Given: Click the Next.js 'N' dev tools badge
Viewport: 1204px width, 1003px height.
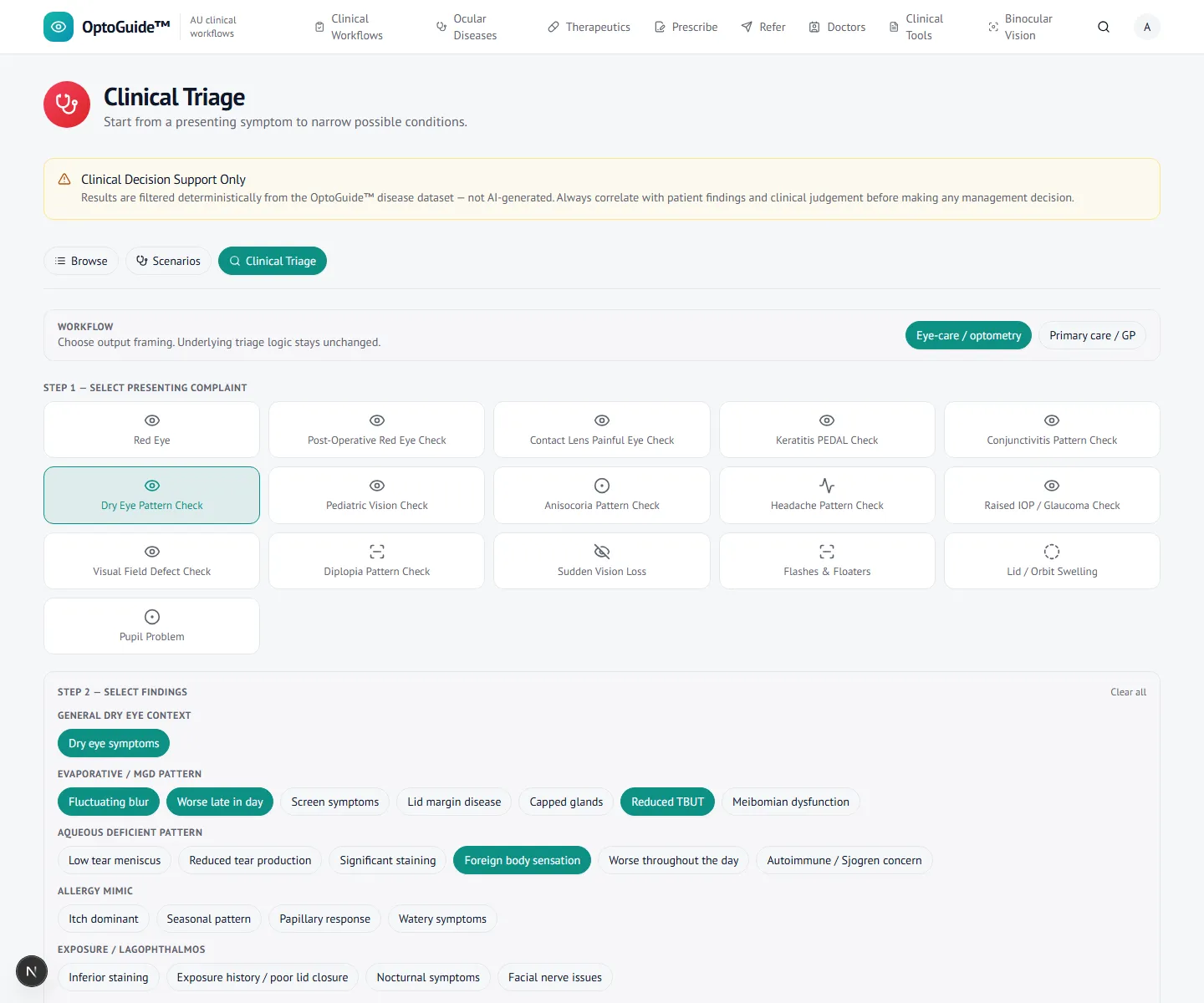Looking at the screenshot, I should coord(32,971).
